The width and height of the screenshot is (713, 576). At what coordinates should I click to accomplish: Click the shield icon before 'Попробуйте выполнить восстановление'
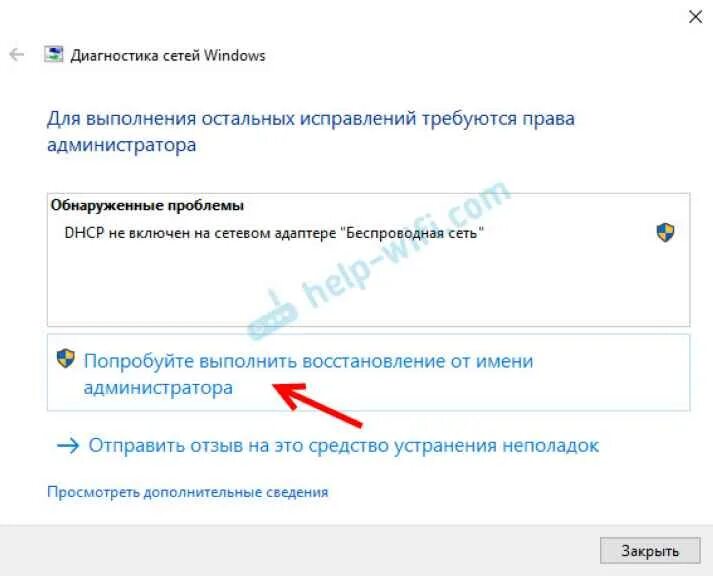pos(65,358)
